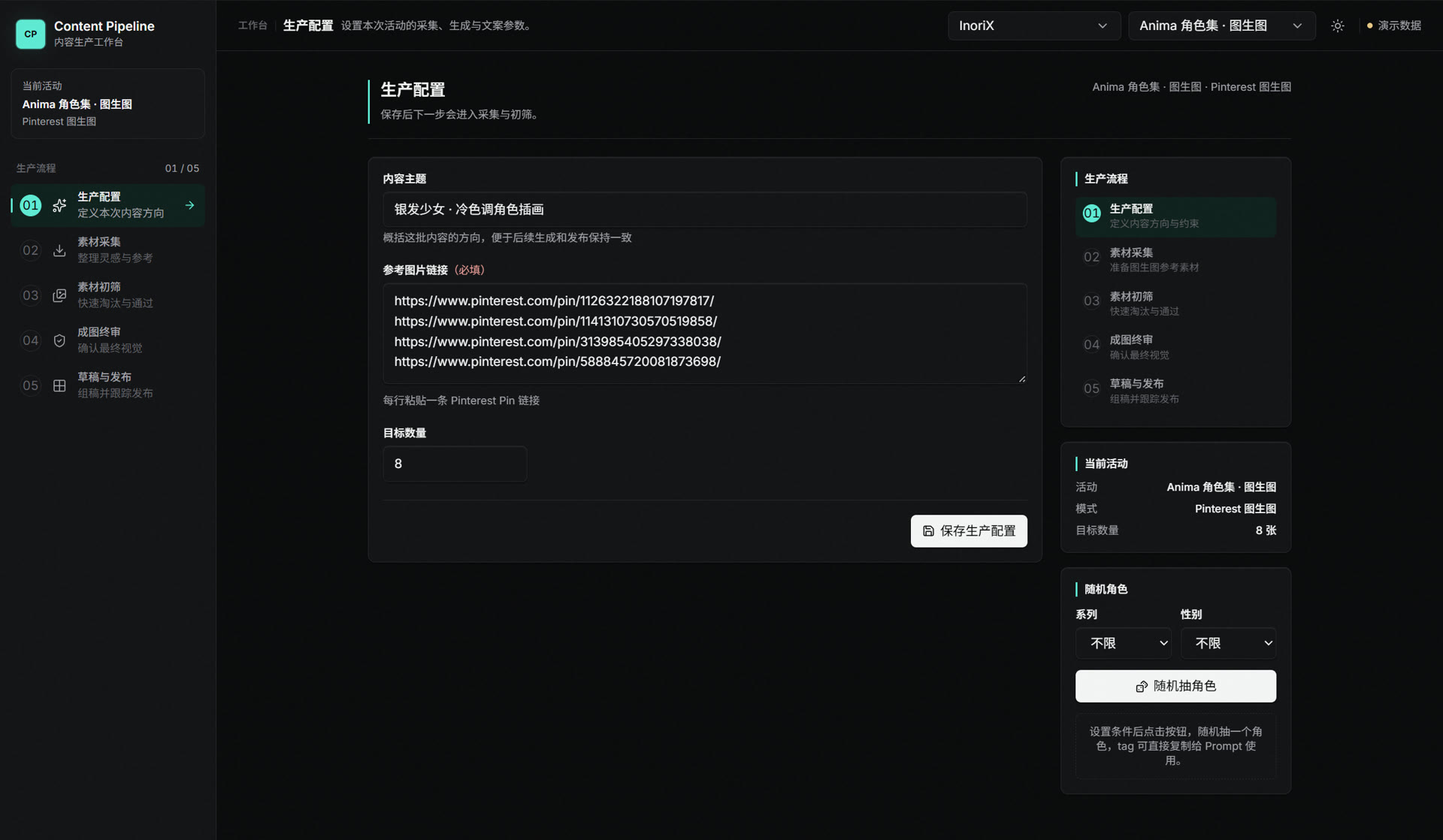The width and height of the screenshot is (1443, 840).
Task: Open 成图终审 step in the left sidebar
Action: pyautogui.click(x=108, y=340)
